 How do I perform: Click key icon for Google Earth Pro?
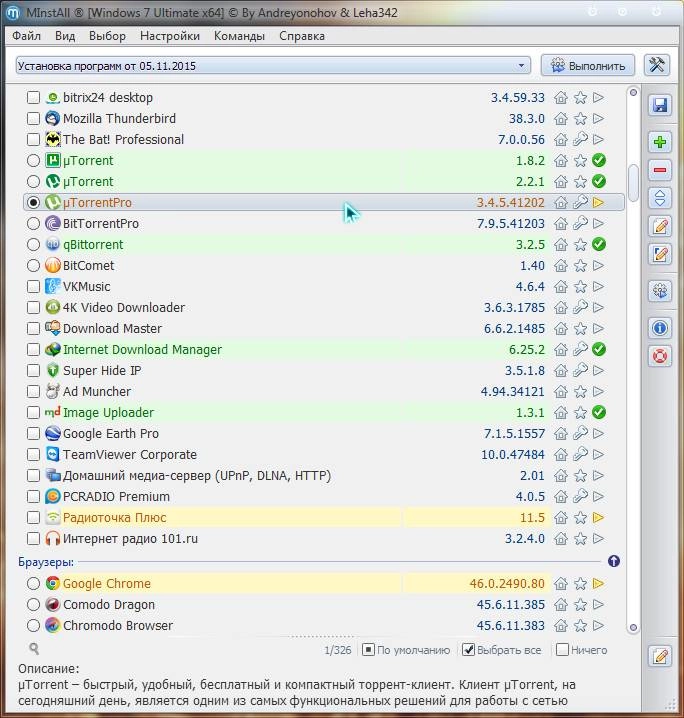580,433
